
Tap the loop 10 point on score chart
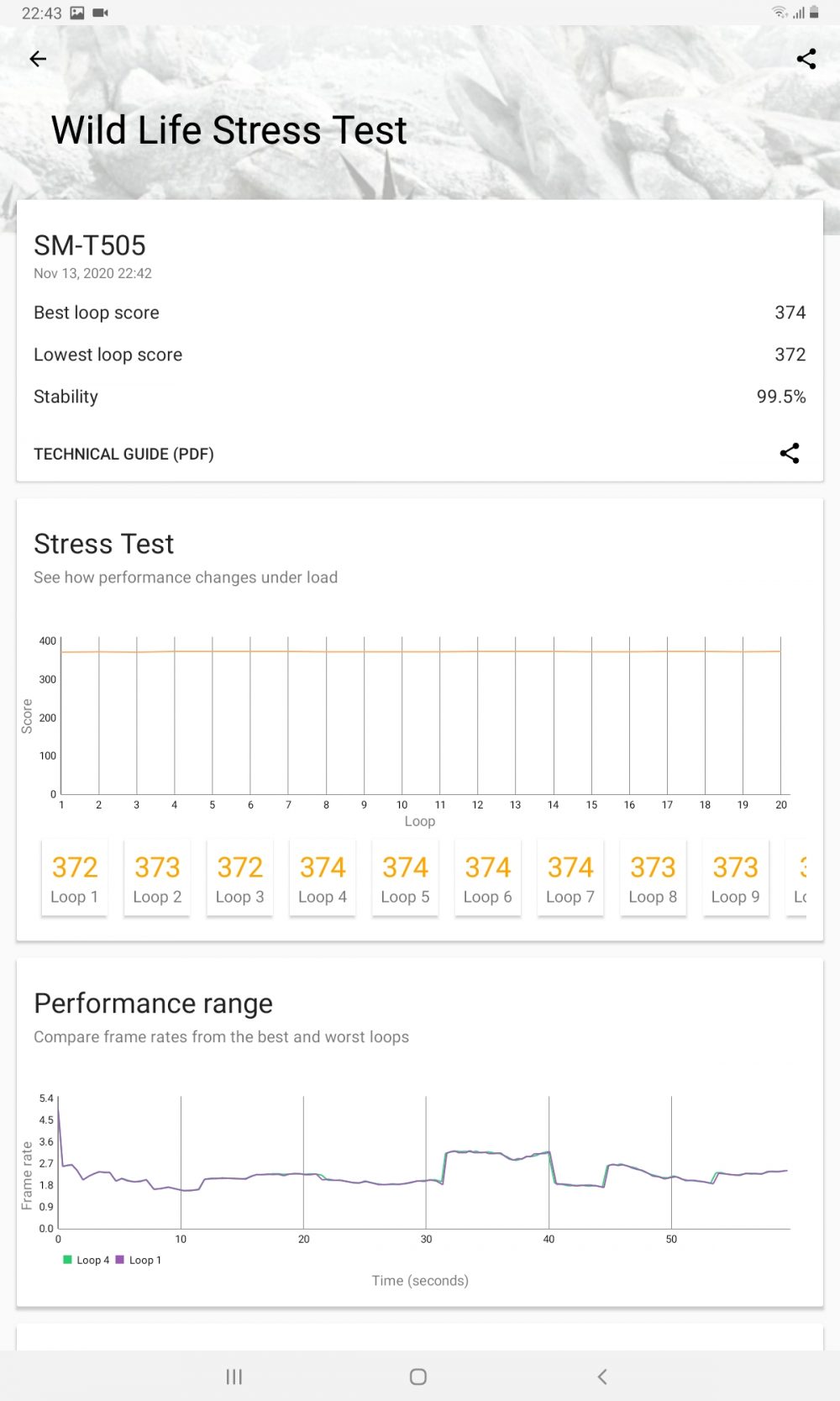(x=402, y=652)
